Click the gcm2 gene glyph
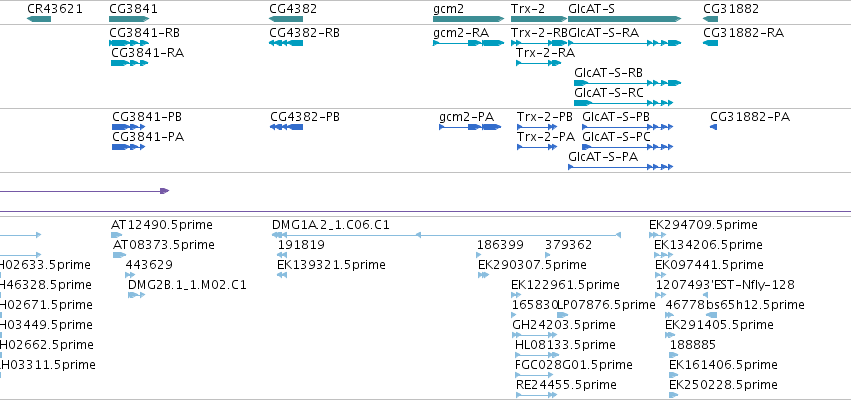This screenshot has width=851, height=400. click(x=468, y=19)
